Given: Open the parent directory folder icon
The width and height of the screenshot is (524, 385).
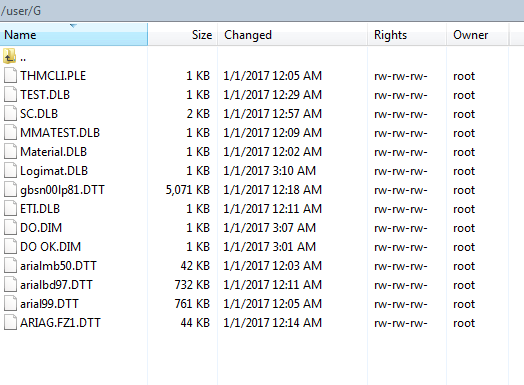Looking at the screenshot, I should [x=10, y=56].
